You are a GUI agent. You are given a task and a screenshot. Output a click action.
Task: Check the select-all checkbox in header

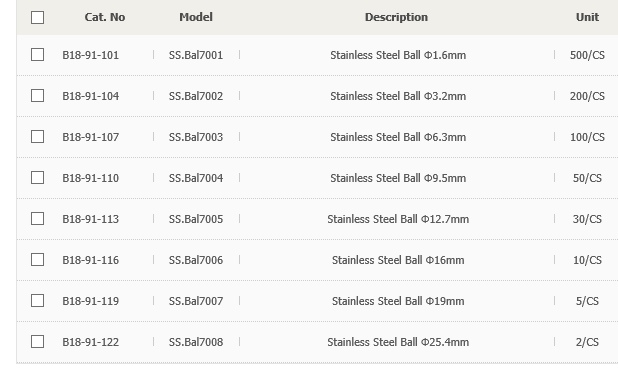[37, 17]
